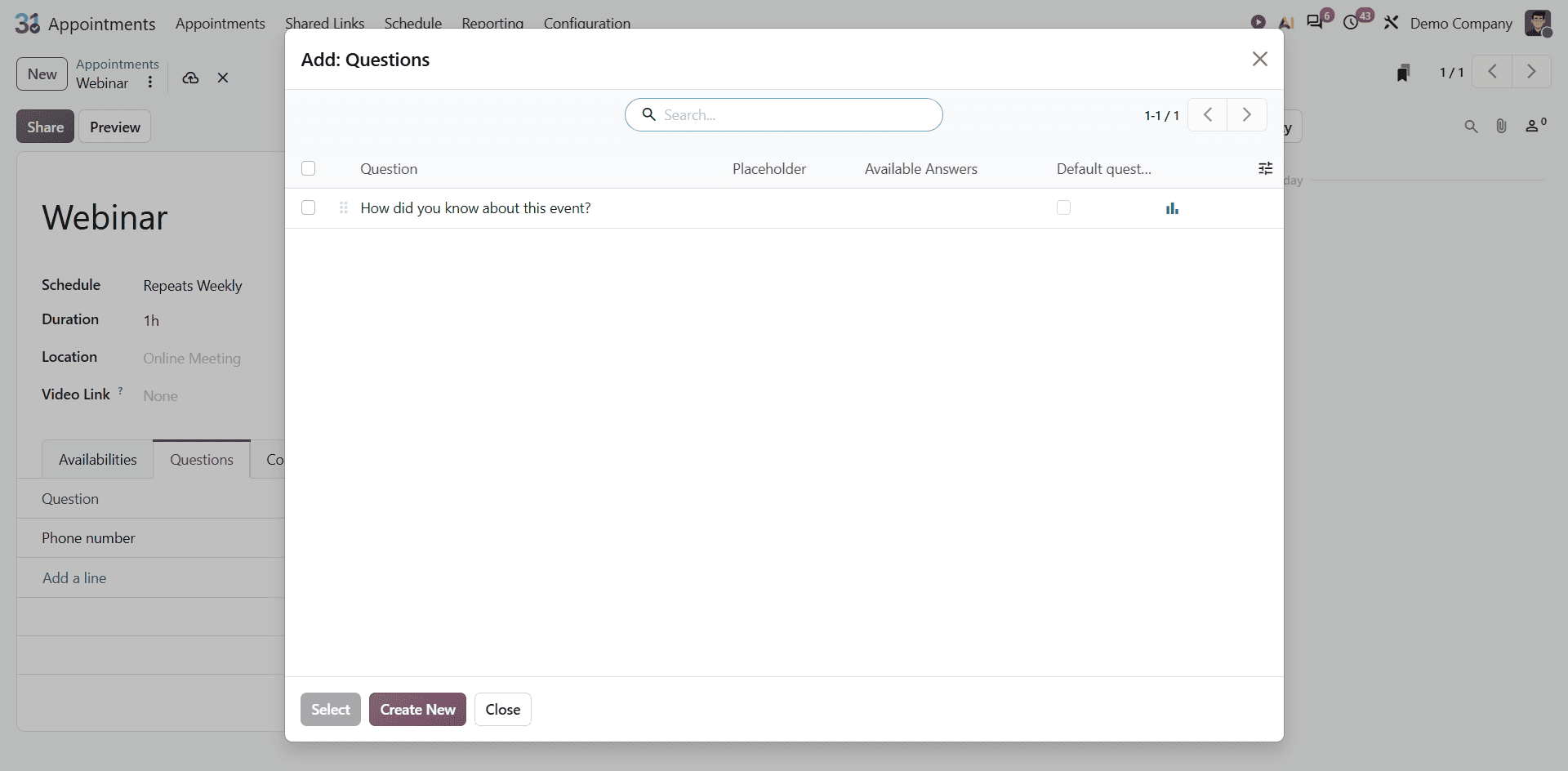Sort by the Question column header
This screenshot has height=771, width=1568.
click(389, 168)
